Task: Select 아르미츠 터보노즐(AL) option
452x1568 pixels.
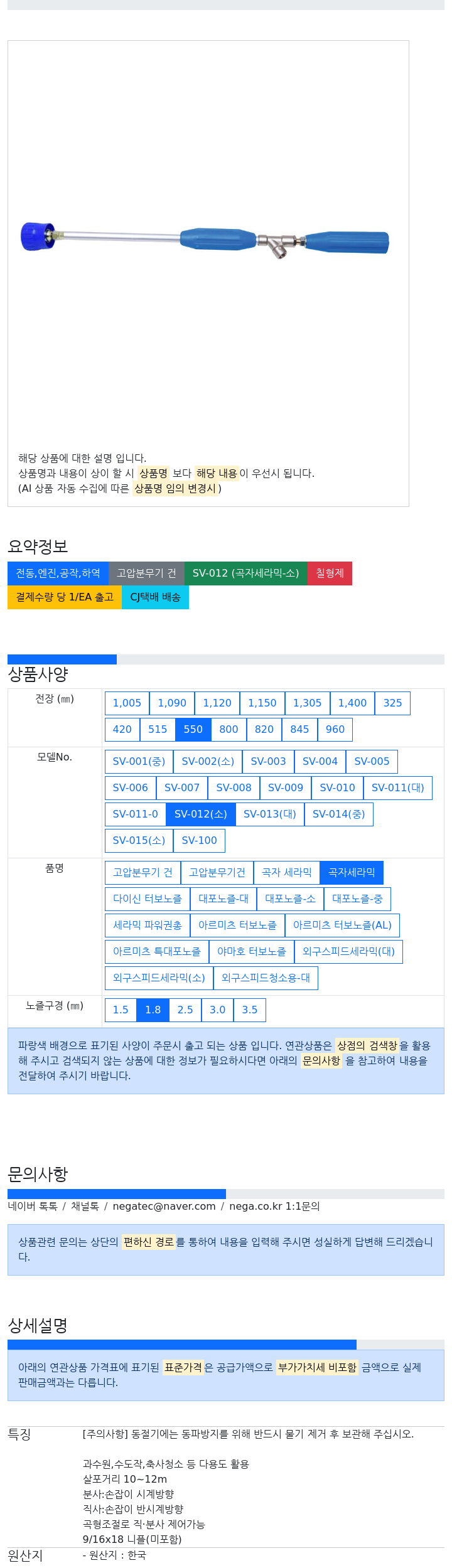Action: [x=342, y=925]
